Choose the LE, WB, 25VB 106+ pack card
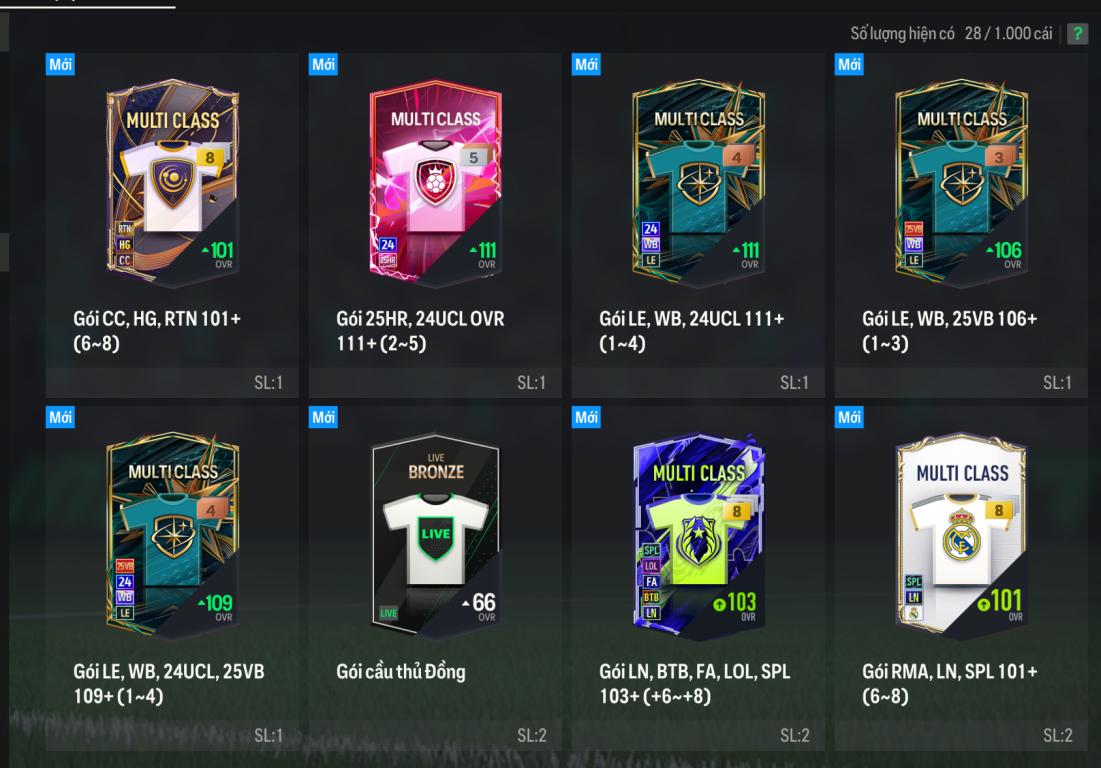This screenshot has height=768, width=1101. pos(961,225)
